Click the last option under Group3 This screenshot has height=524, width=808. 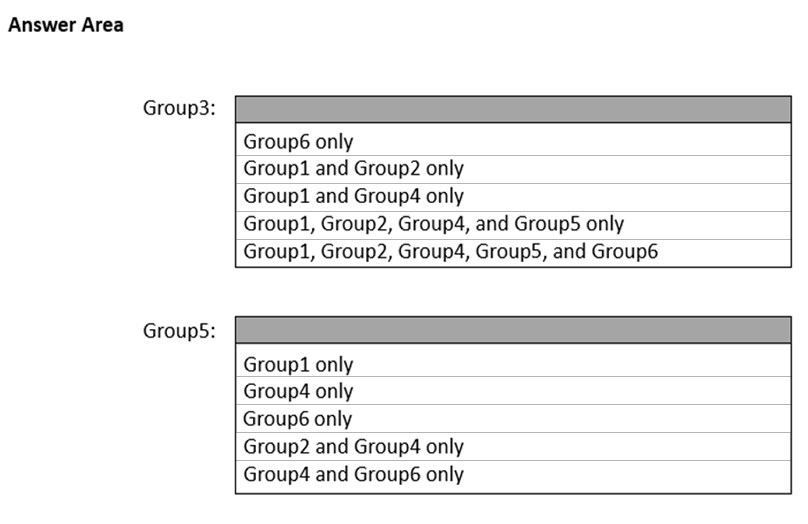click(x=451, y=250)
